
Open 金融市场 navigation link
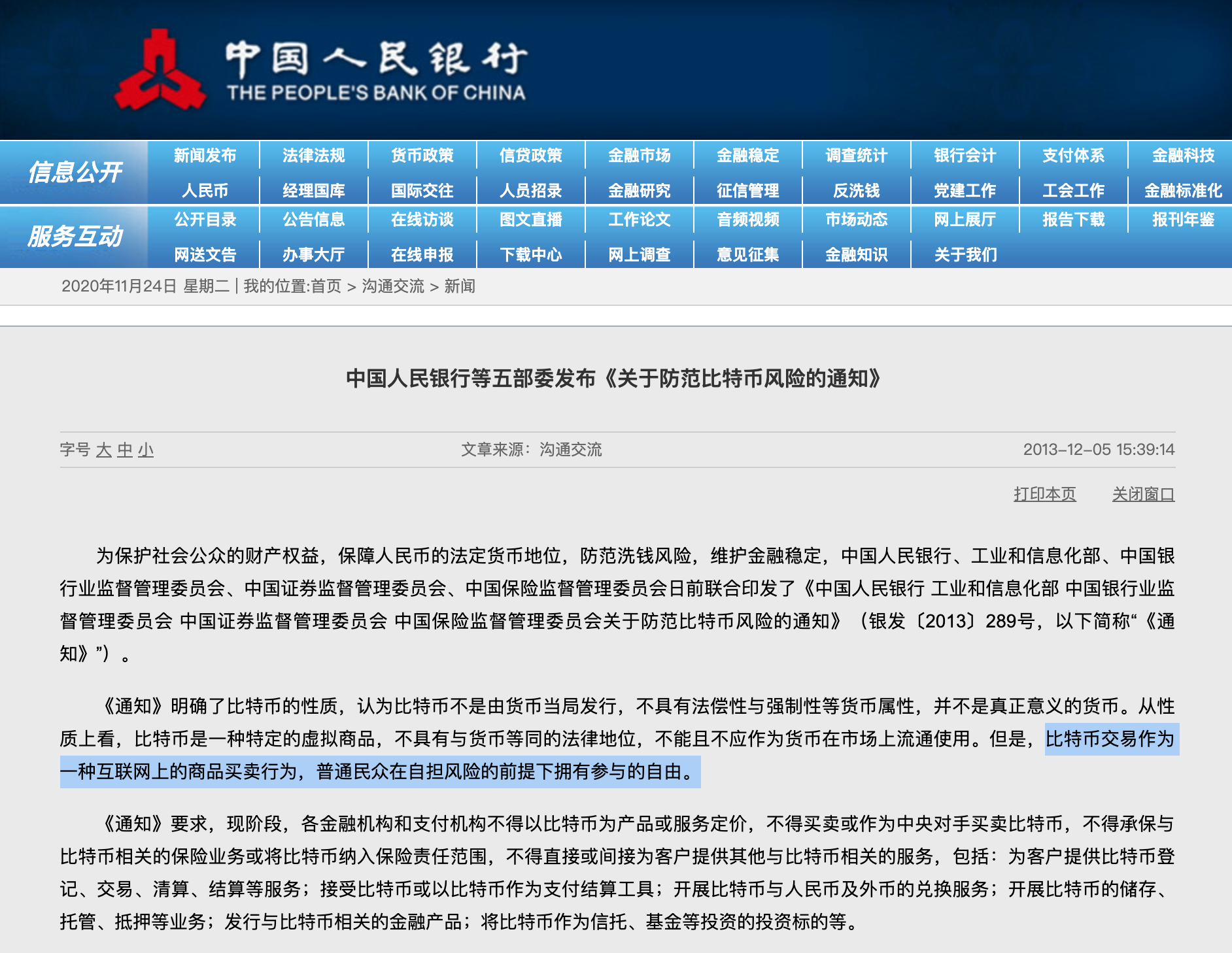(639, 156)
